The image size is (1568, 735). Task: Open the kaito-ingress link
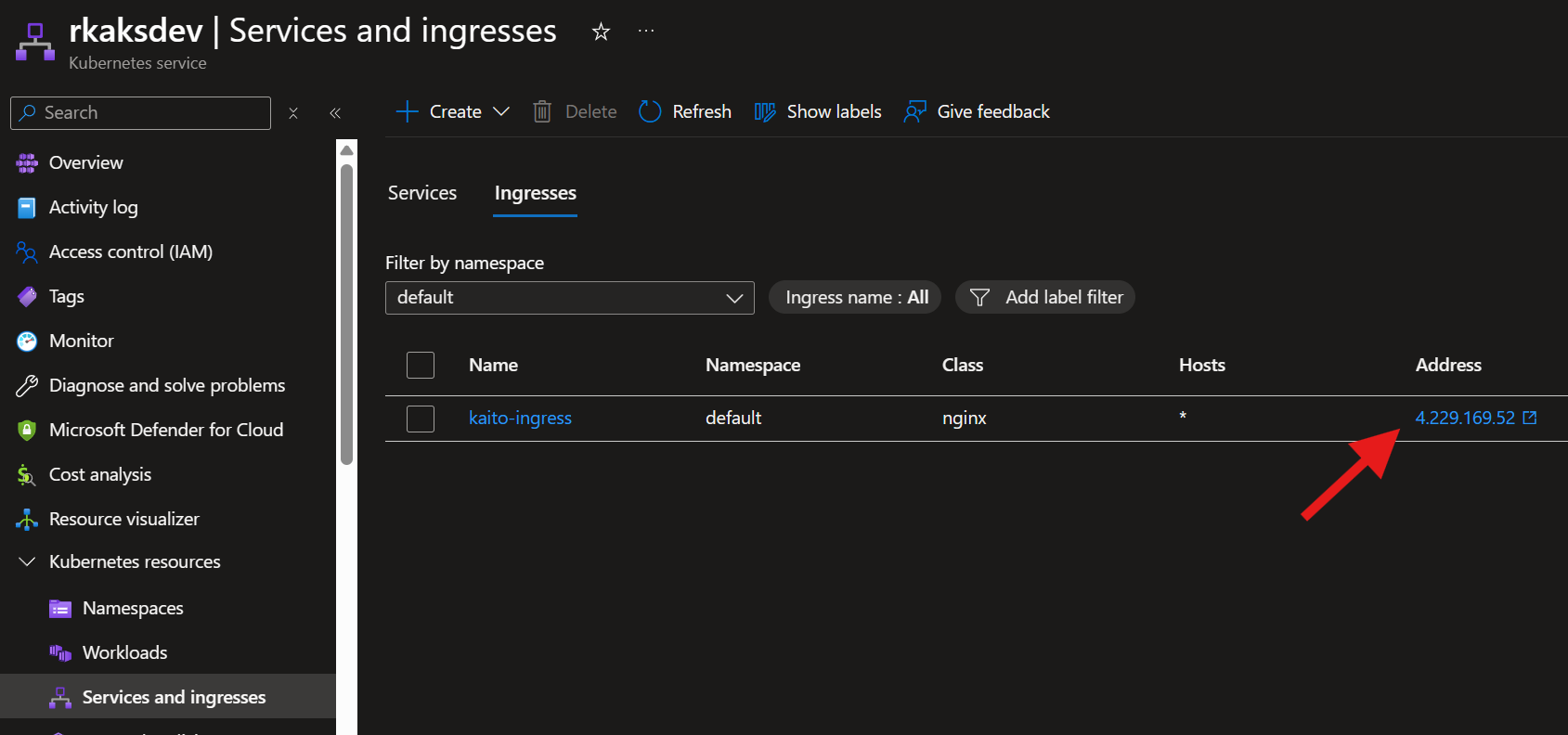(520, 419)
